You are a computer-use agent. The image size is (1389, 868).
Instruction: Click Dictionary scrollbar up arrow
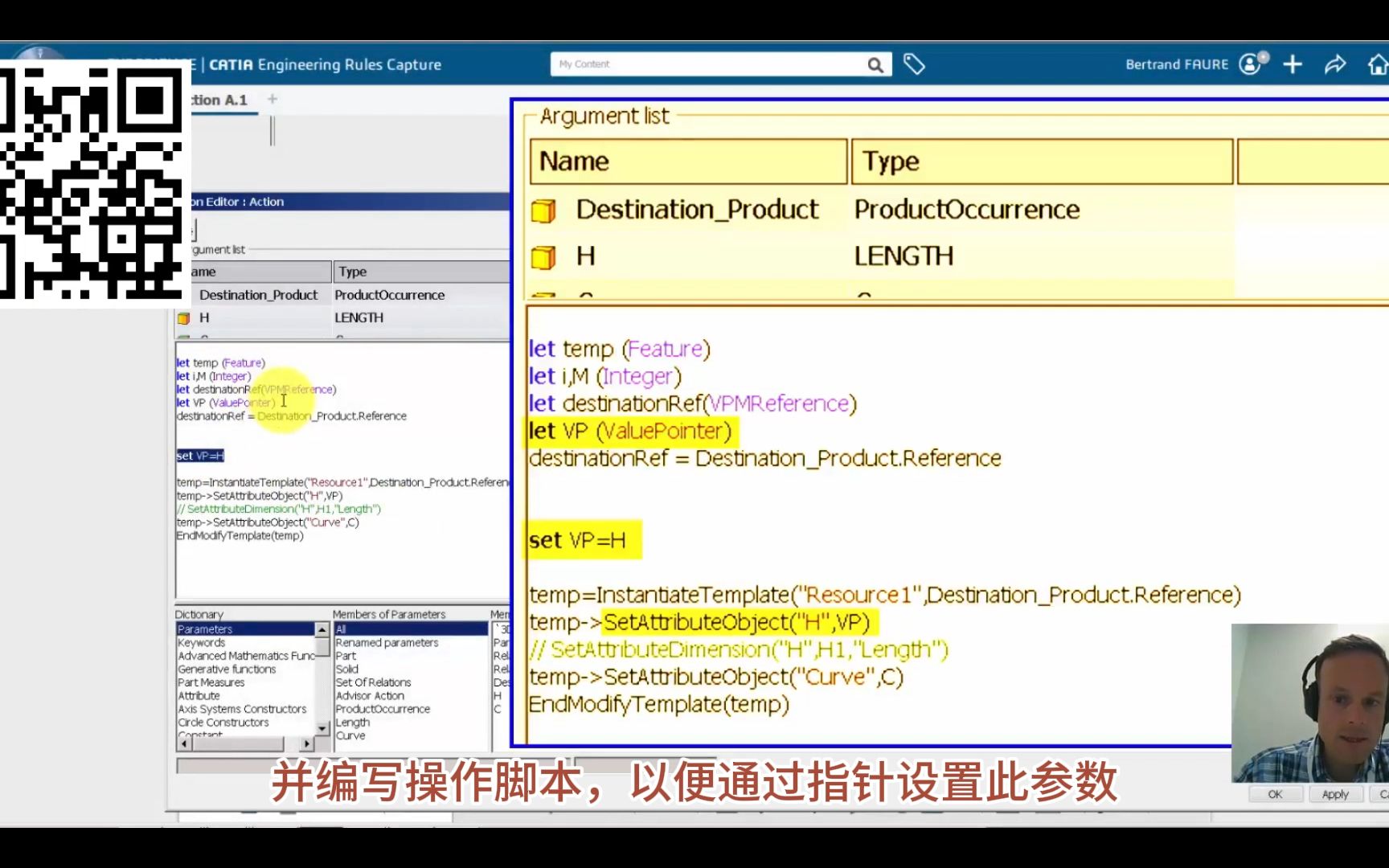pyautogui.click(x=322, y=629)
